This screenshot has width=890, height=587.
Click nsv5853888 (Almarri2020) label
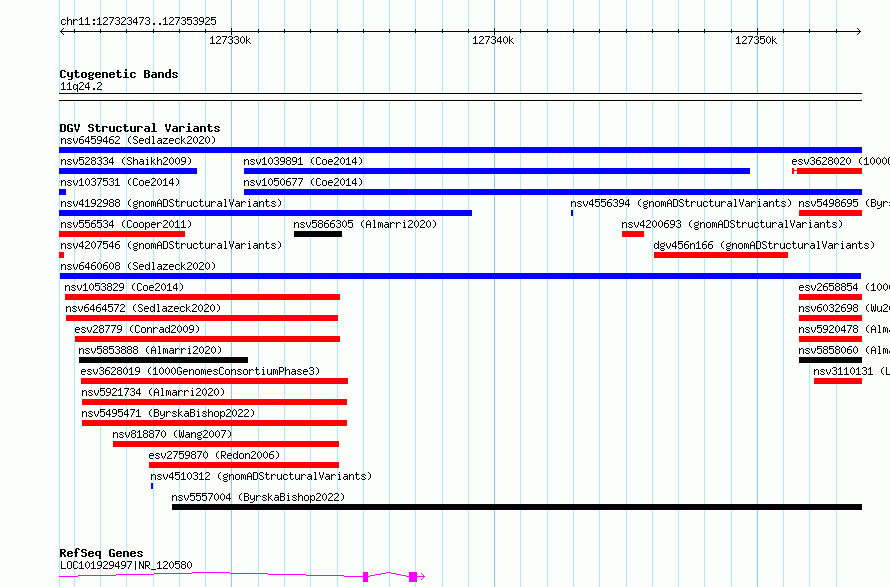(150, 350)
